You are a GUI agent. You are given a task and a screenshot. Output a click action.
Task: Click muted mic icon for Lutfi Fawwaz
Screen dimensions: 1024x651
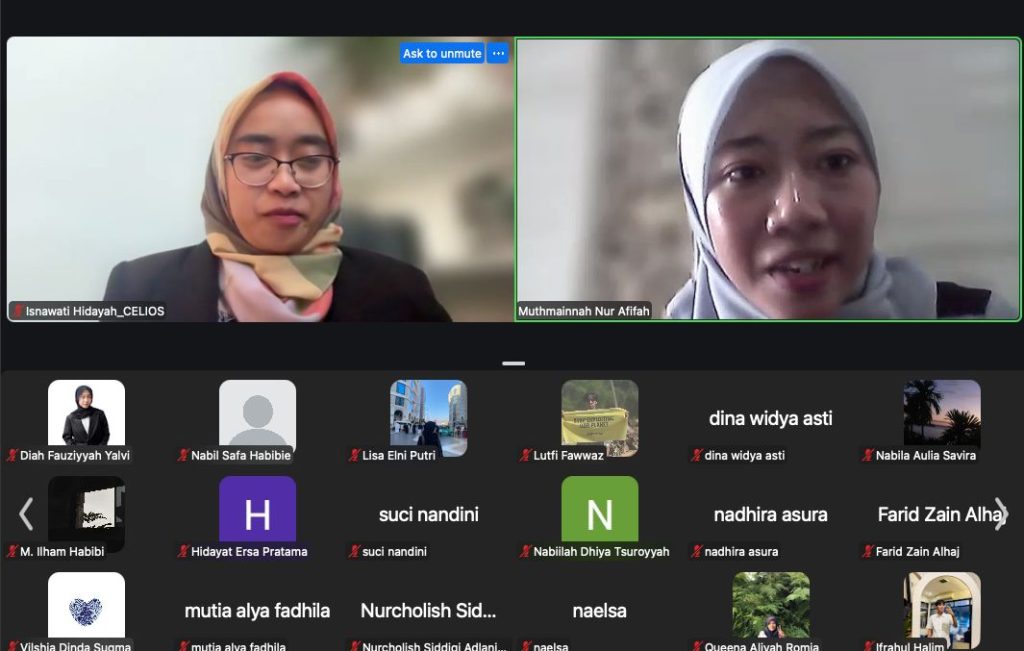pyautogui.click(x=526, y=455)
